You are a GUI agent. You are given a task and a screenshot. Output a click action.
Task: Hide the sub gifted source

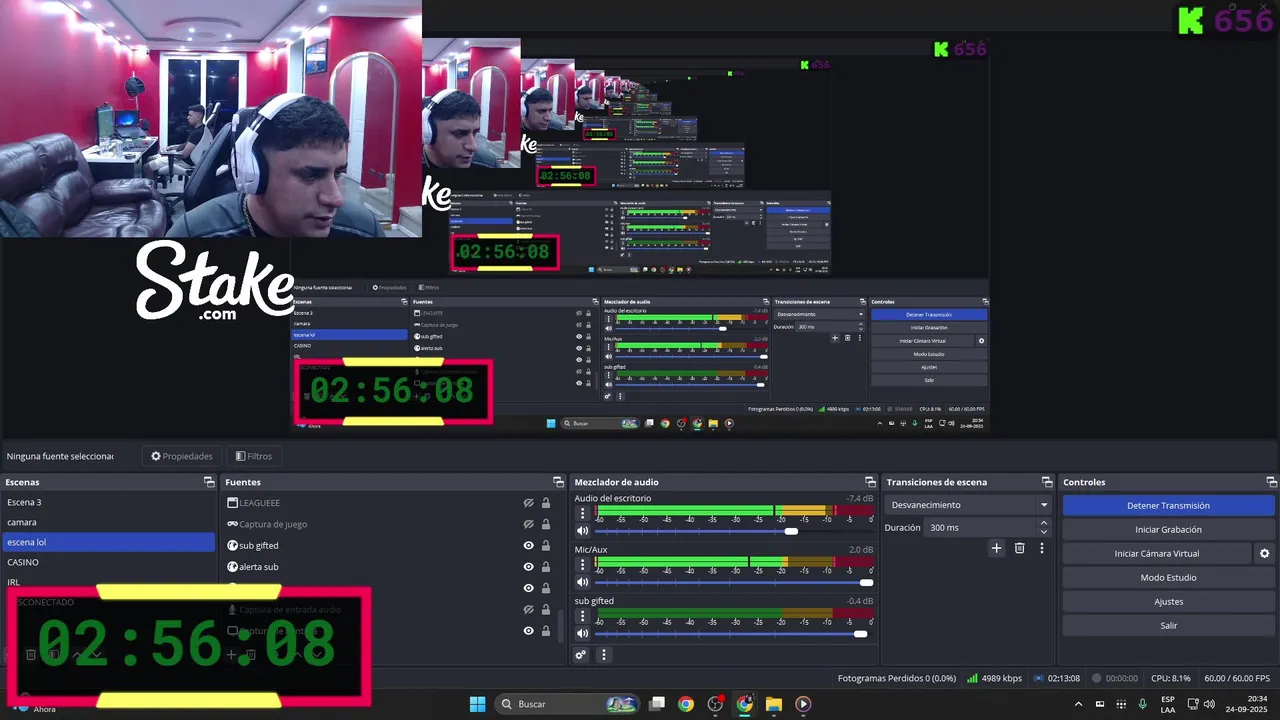click(528, 546)
